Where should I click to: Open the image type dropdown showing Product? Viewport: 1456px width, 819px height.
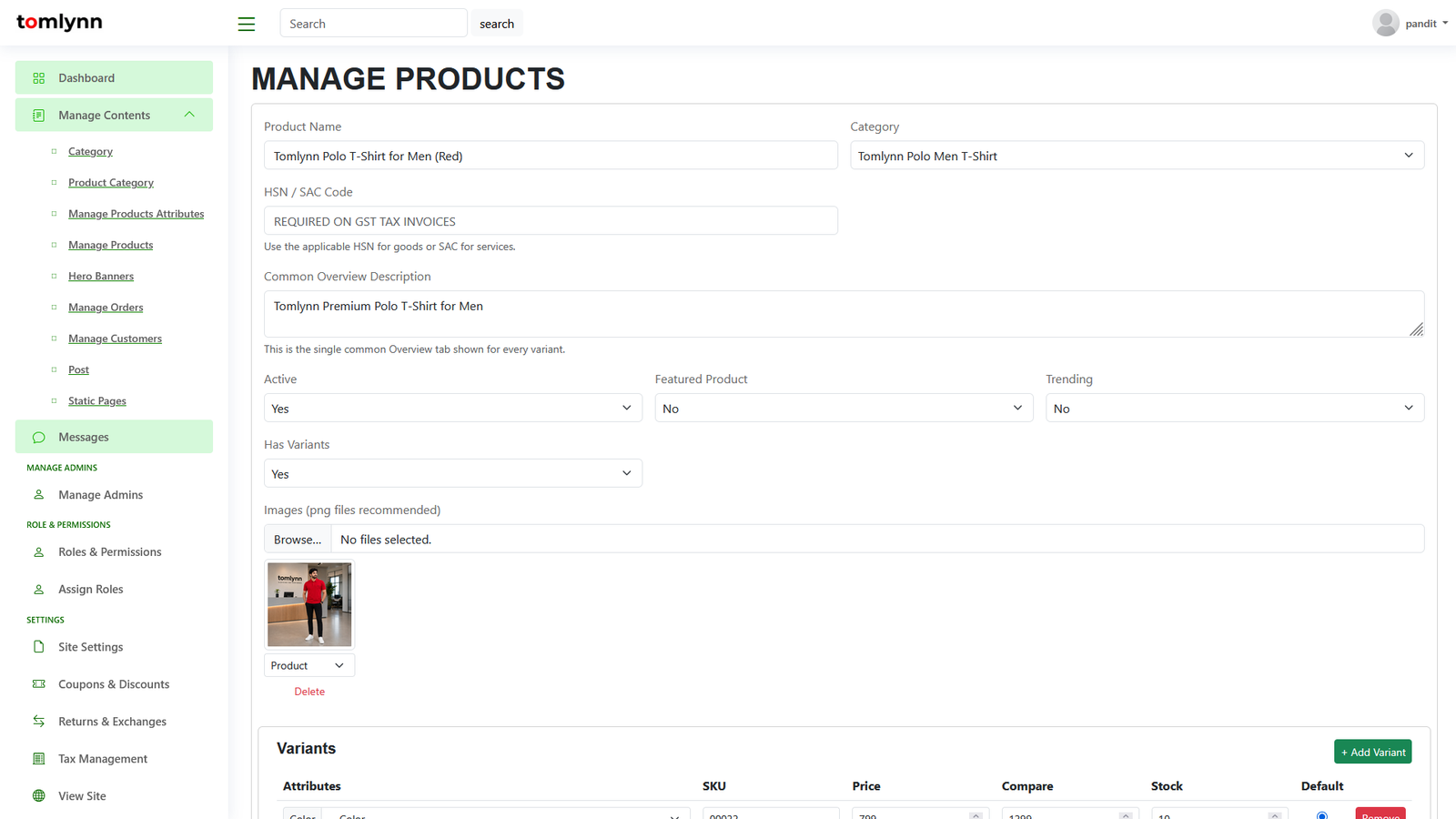point(309,666)
